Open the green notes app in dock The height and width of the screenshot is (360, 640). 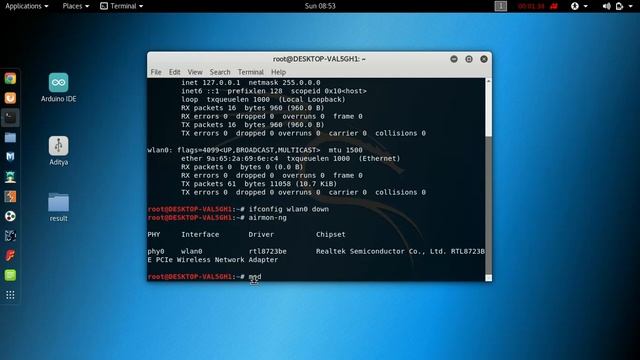point(10,275)
